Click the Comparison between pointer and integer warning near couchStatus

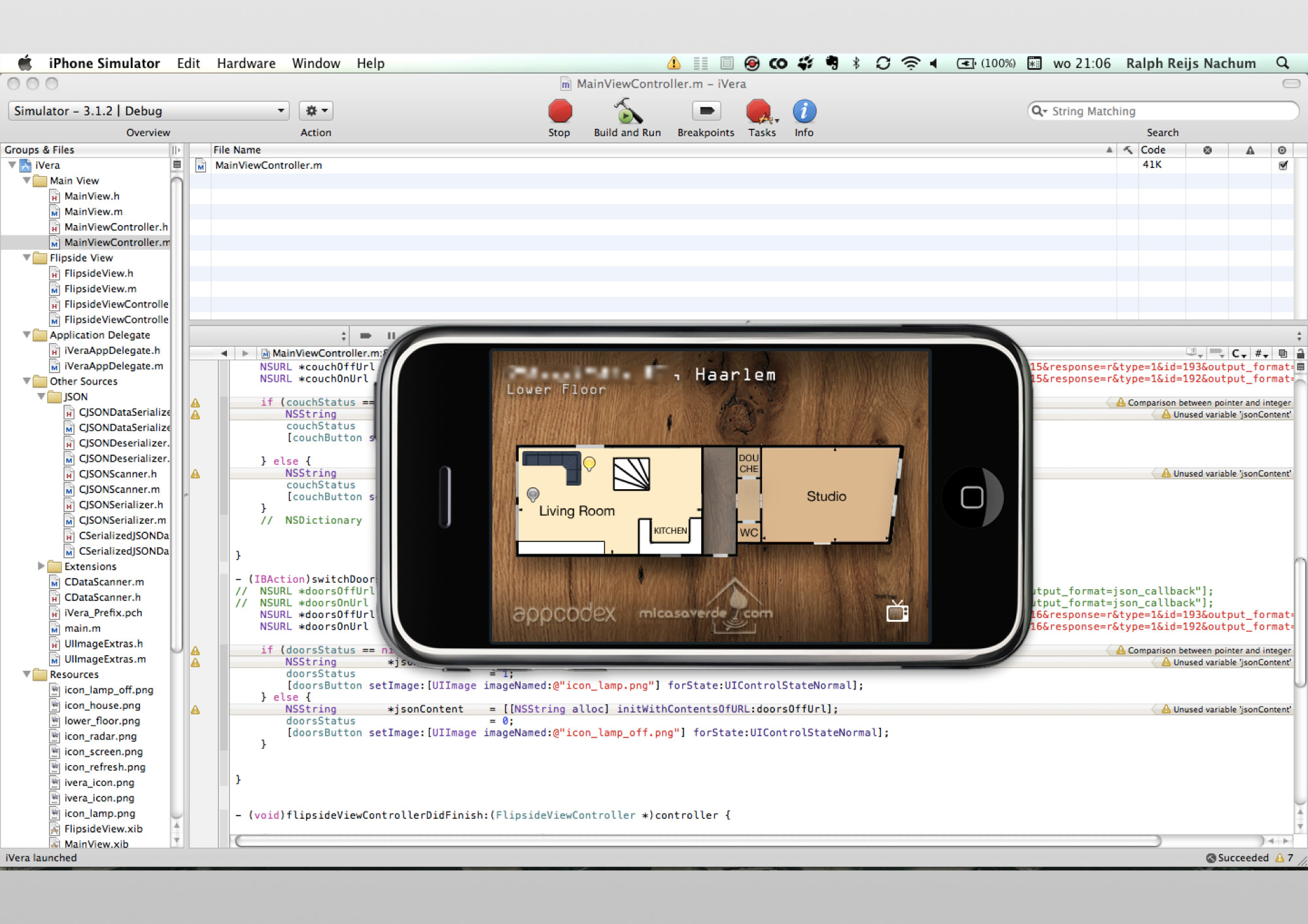click(1204, 403)
